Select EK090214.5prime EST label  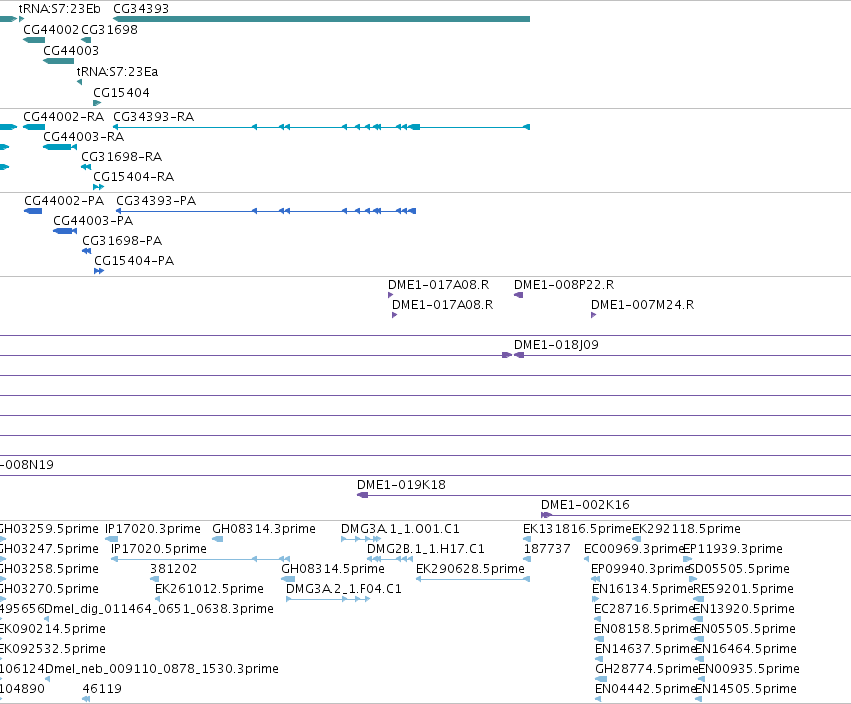point(53,630)
